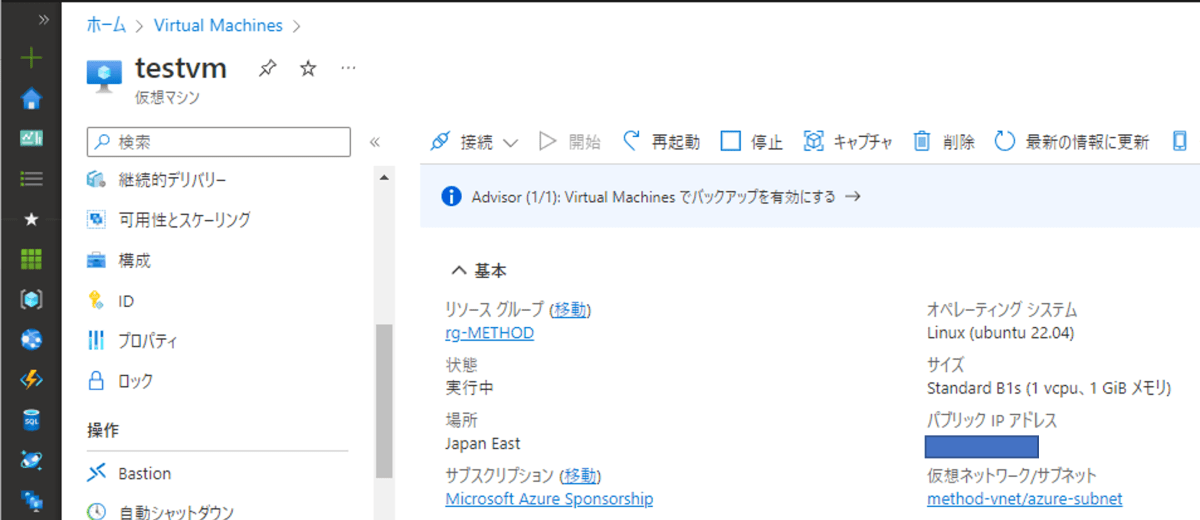Open Microsoft Azure Sponsorship subscription link
The height and width of the screenshot is (520, 1200).
[x=549, y=498]
